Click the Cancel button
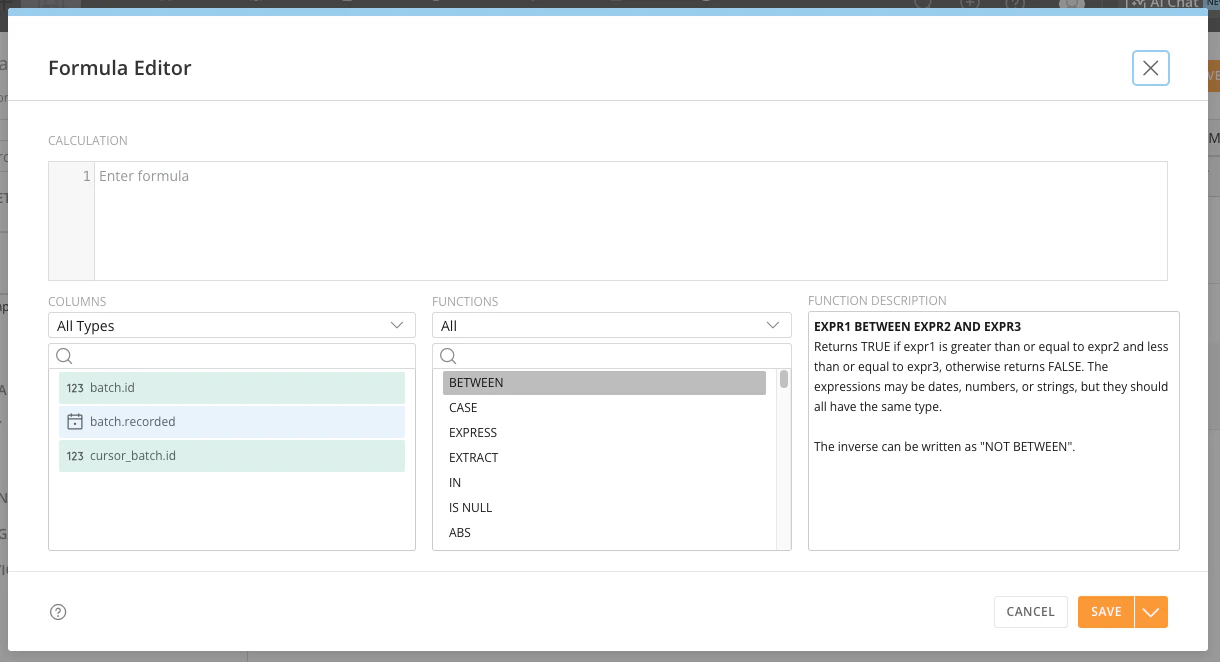 pos(1030,612)
